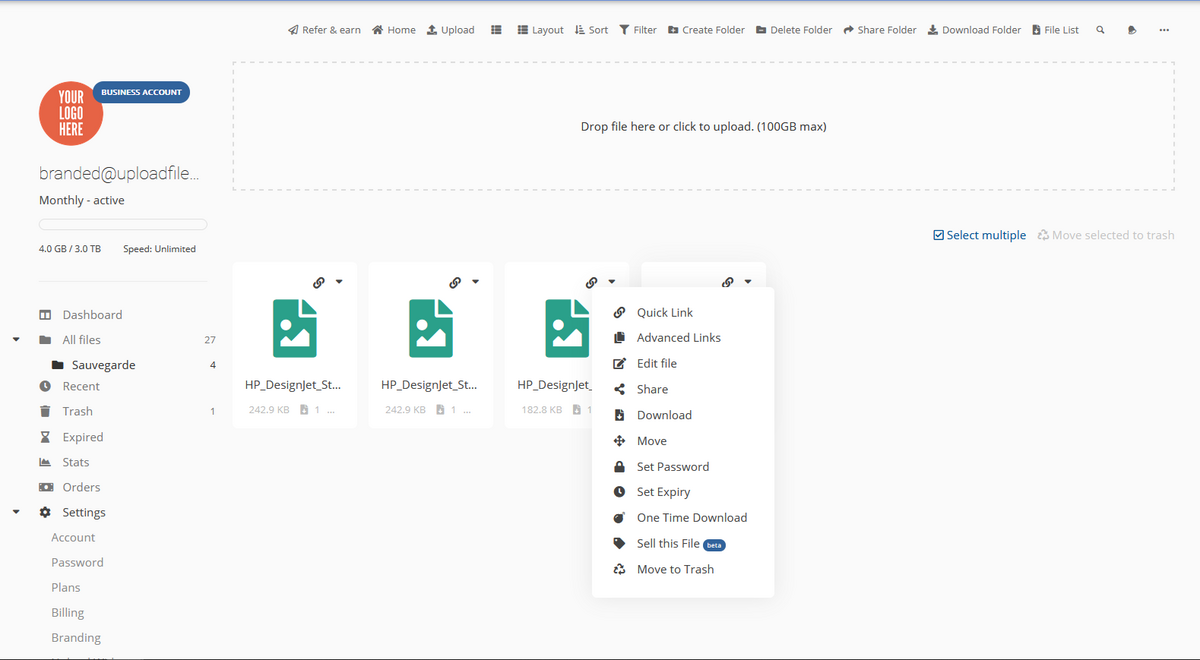Open Refer & earn in the top toolbar

[324, 30]
